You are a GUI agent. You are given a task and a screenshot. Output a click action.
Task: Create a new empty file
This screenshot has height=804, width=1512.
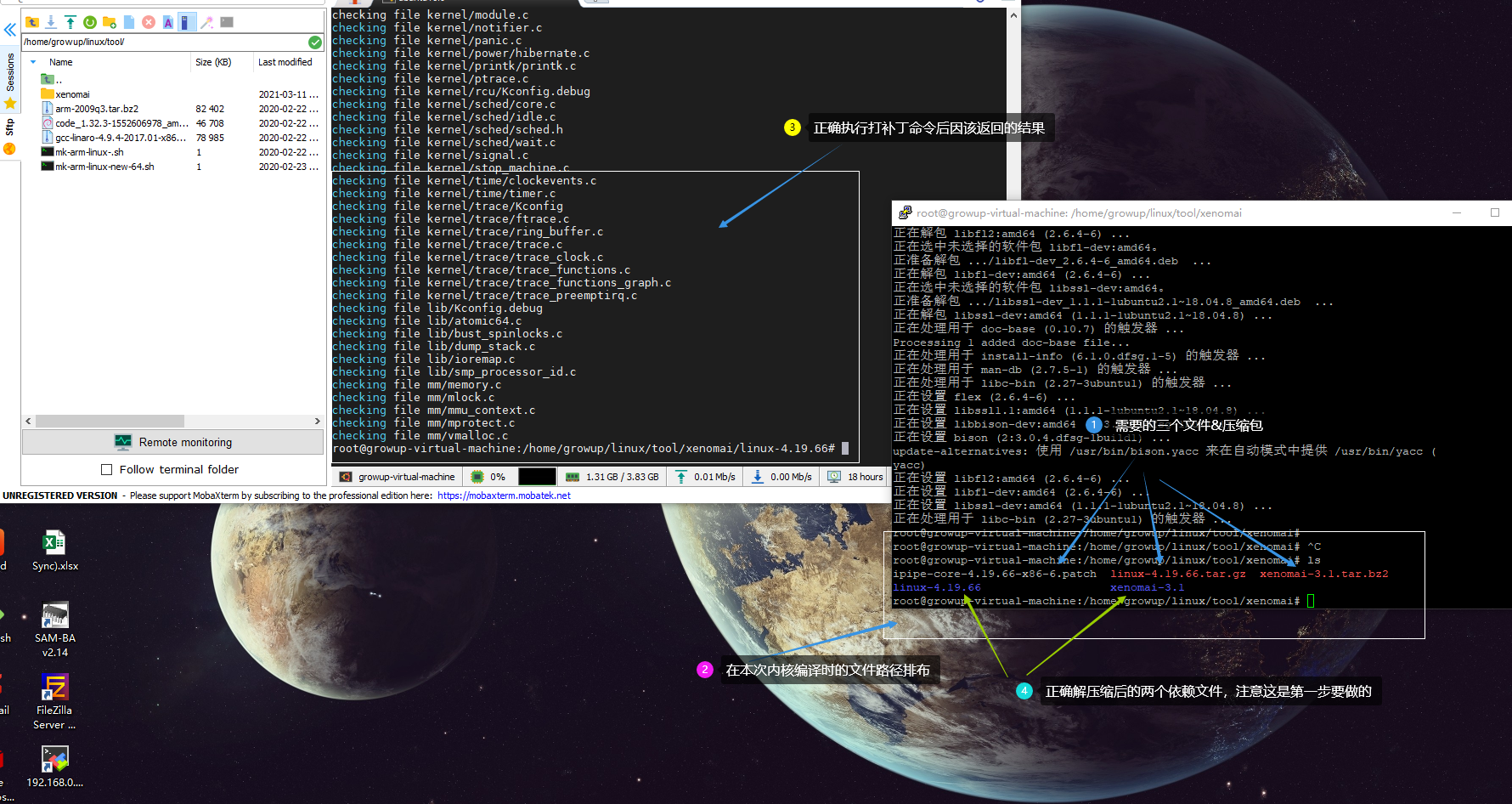pyautogui.click(x=129, y=22)
